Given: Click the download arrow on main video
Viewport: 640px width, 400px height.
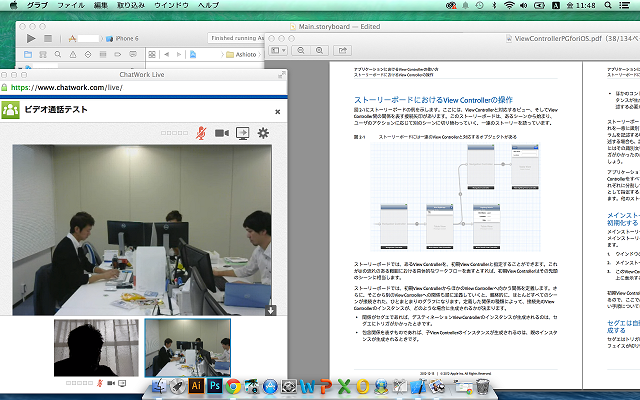Looking at the screenshot, I should (271, 310).
